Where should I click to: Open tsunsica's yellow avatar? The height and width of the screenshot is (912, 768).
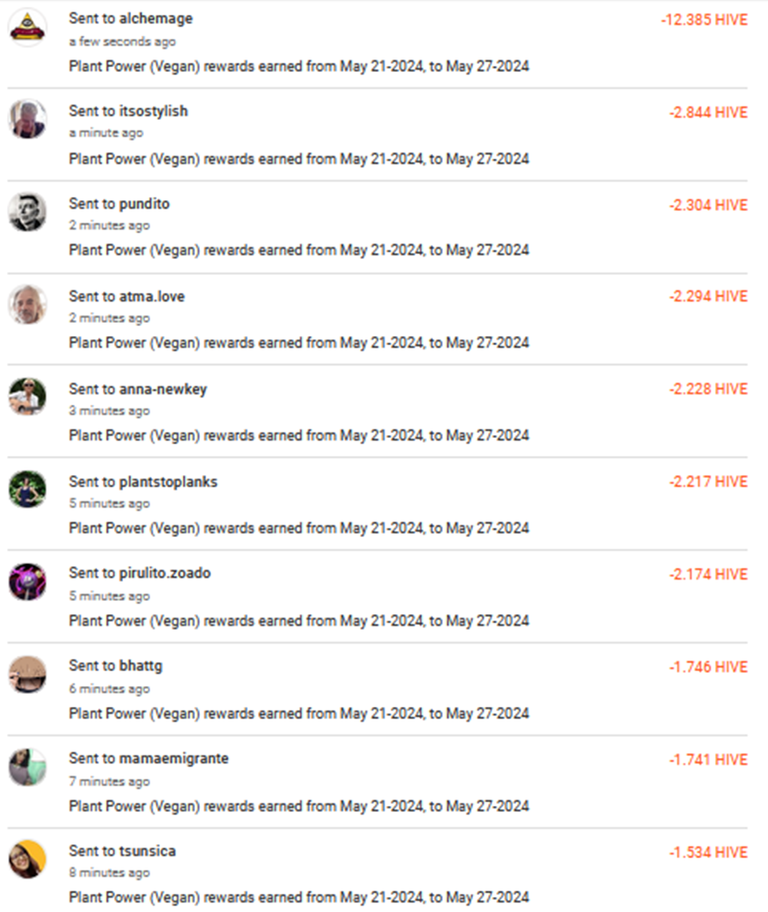[27, 859]
